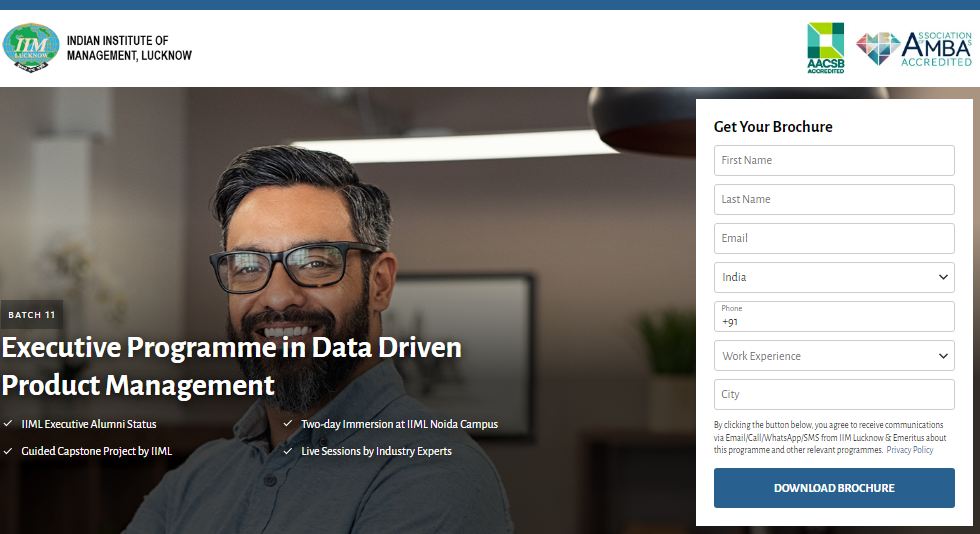Click the IIM Lucknow circular logo
The image size is (980, 534).
[31, 47]
